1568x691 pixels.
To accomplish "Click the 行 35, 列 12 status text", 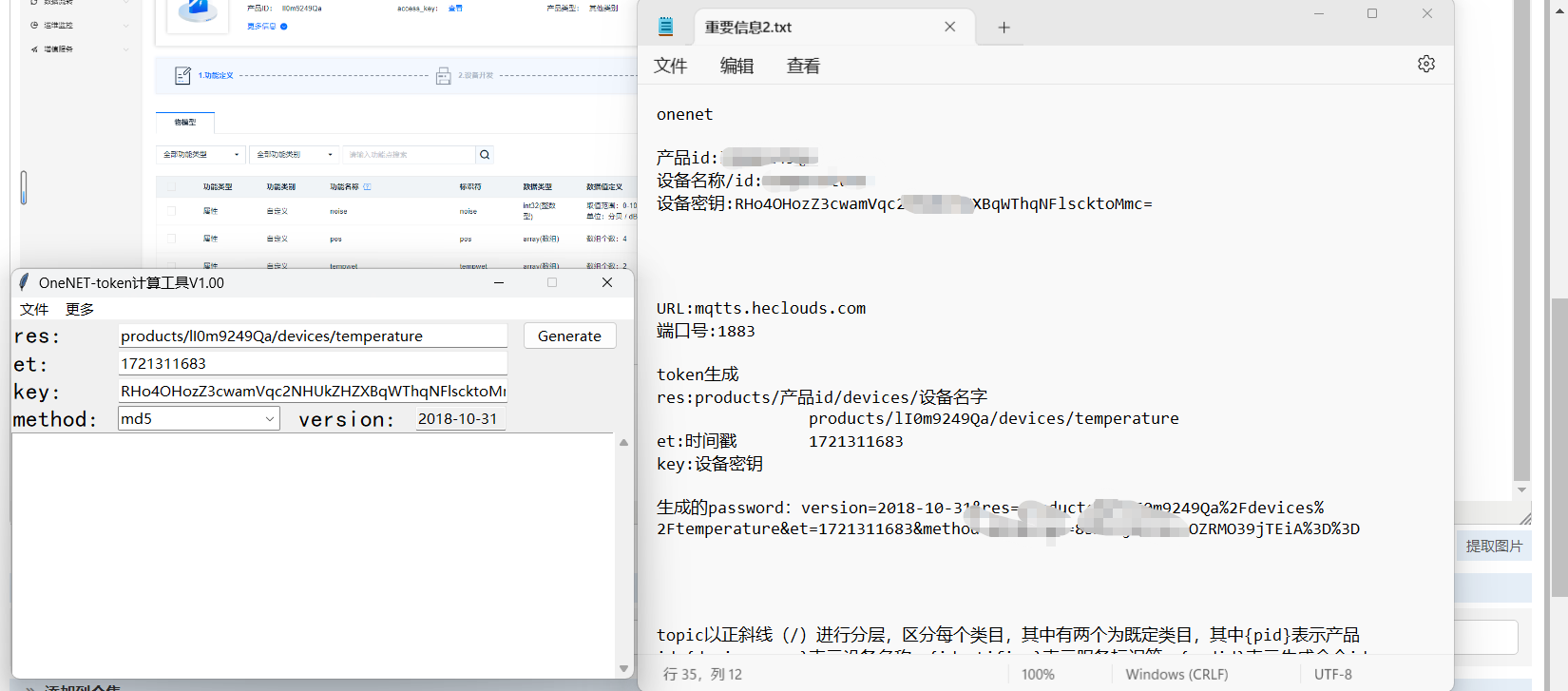I will (x=702, y=674).
